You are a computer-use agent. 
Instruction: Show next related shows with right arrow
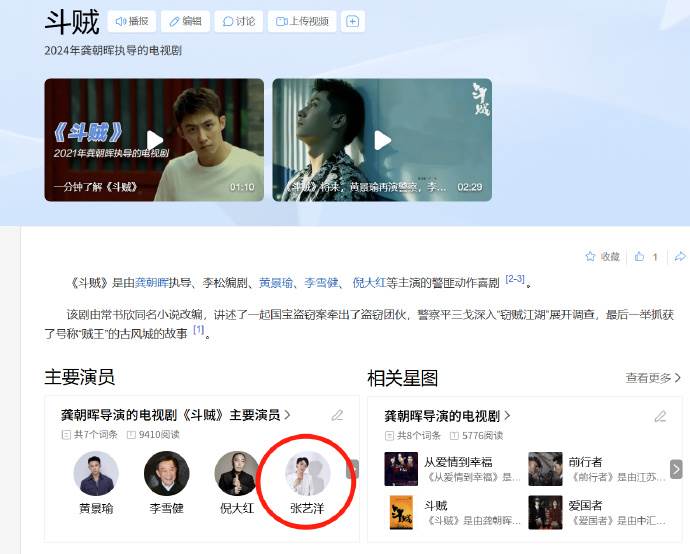[676, 469]
